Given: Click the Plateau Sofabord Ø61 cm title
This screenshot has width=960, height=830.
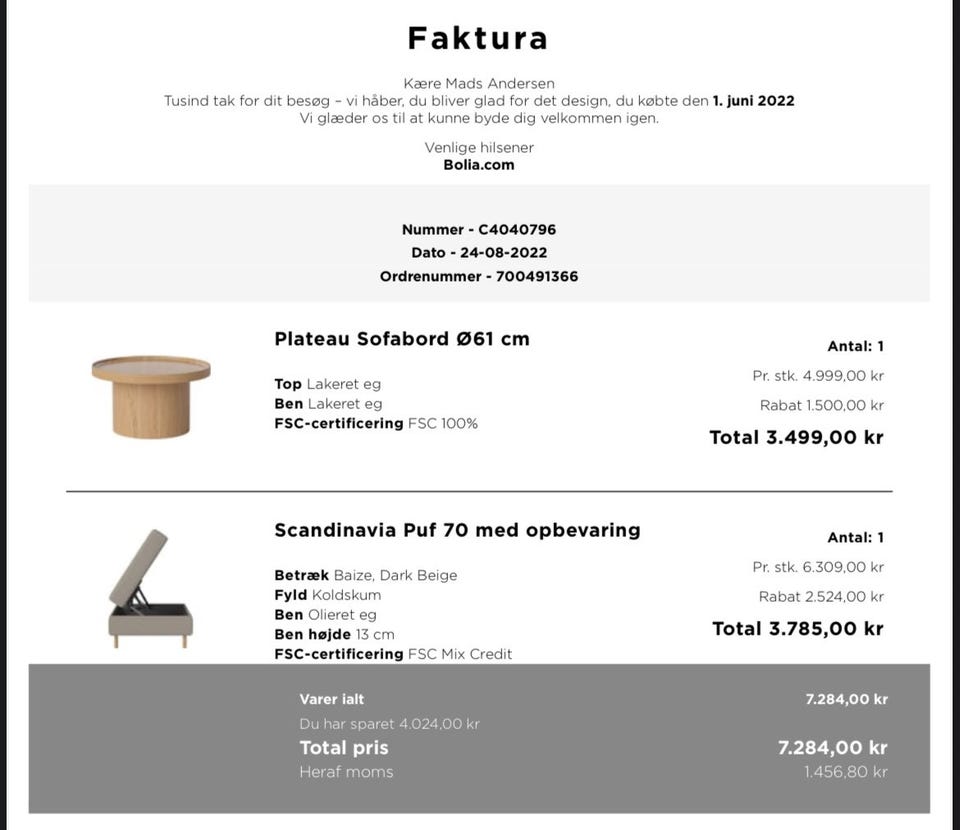Looking at the screenshot, I should pos(402,339).
